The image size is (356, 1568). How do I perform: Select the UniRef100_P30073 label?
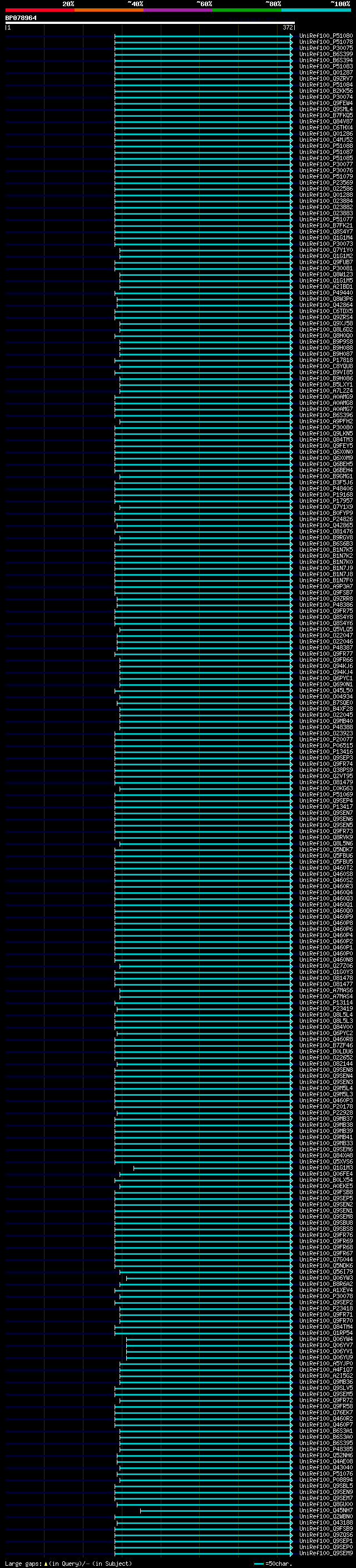(326, 244)
